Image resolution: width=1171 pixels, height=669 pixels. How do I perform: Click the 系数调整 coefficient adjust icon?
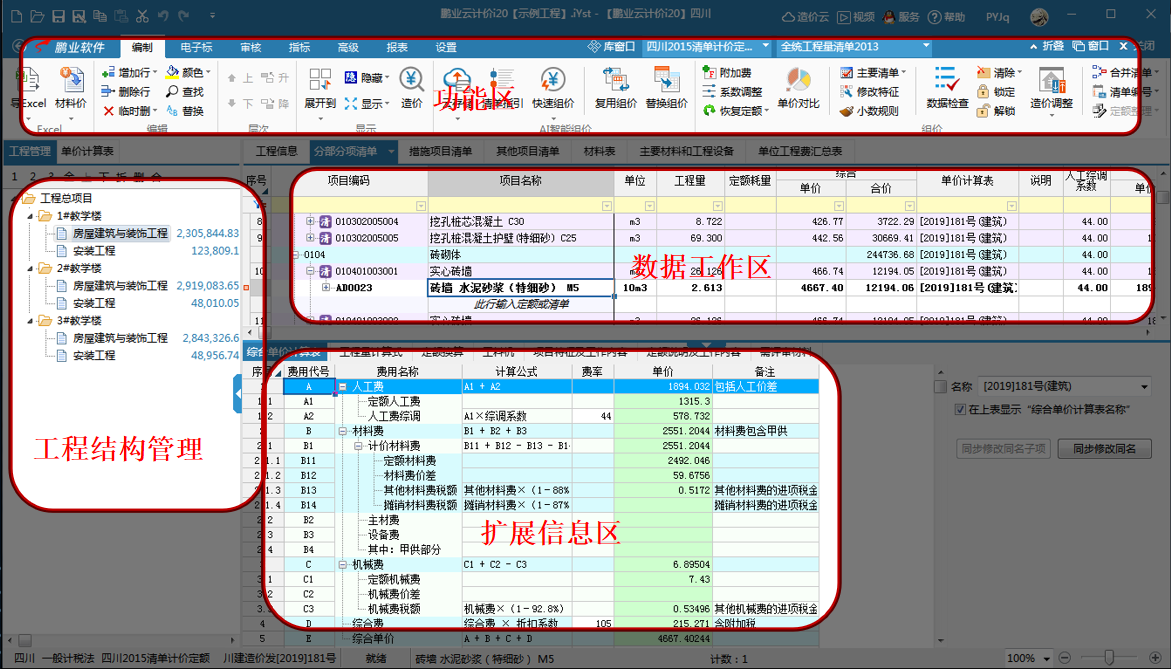709,91
